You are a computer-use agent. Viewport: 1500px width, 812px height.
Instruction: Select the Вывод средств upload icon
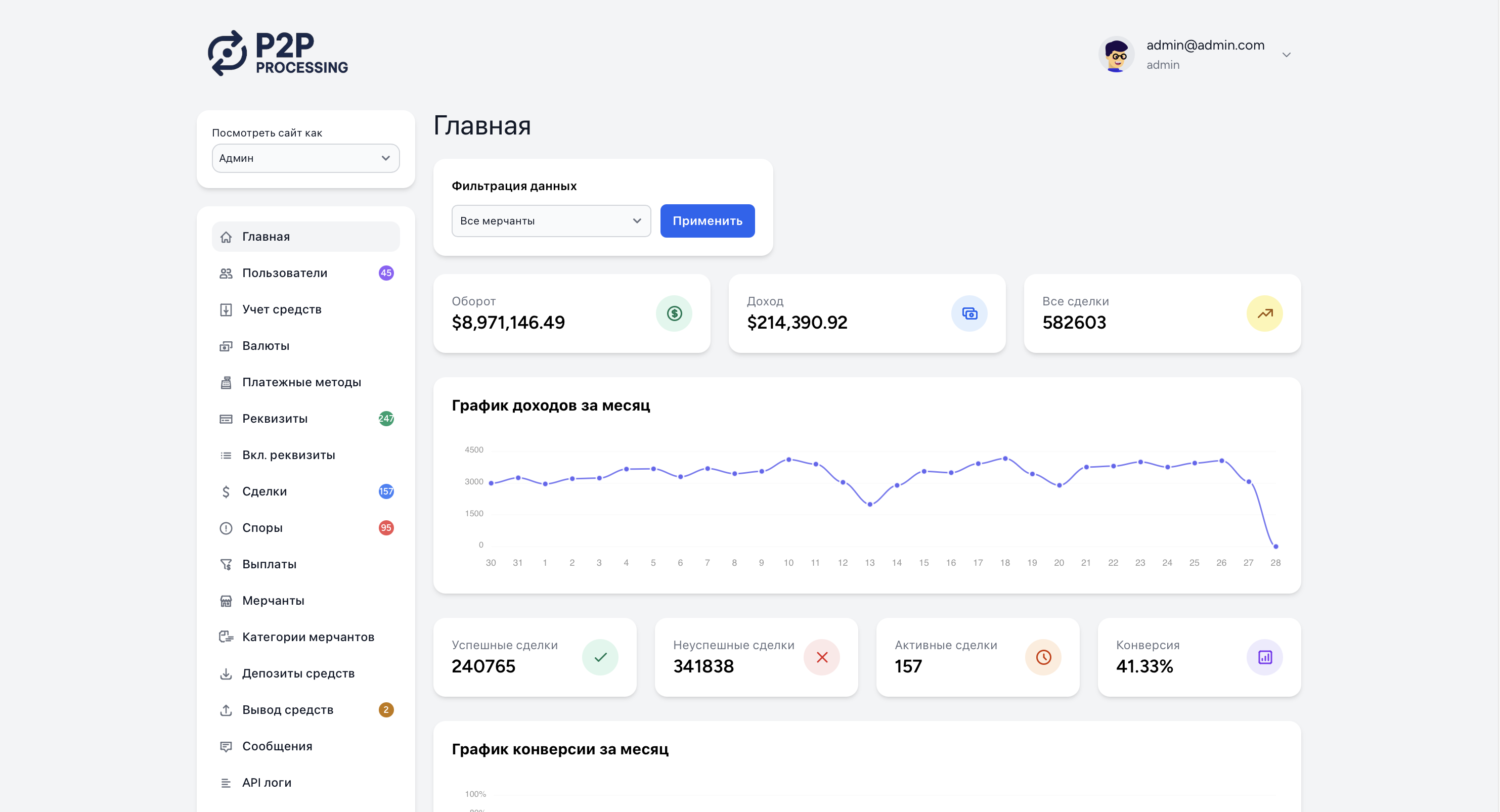227,709
